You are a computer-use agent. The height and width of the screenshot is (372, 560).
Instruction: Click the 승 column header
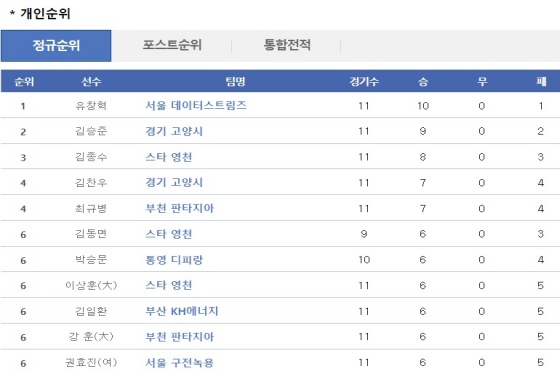423,81
